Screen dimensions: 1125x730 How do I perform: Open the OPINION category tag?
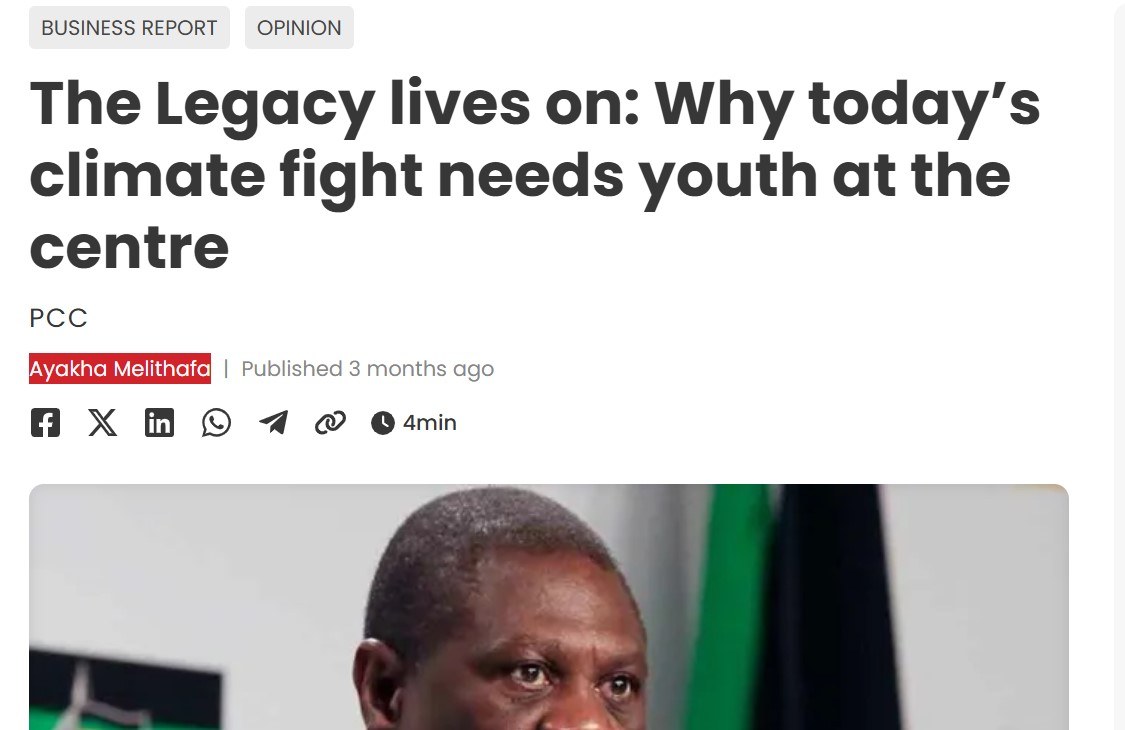click(x=299, y=28)
